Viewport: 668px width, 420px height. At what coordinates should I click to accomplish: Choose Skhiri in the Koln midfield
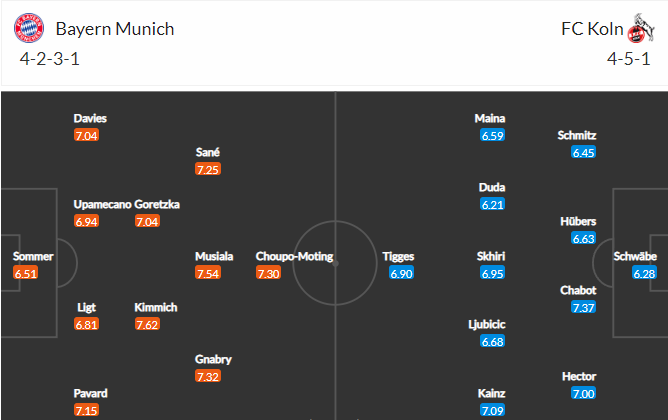tap(491, 256)
